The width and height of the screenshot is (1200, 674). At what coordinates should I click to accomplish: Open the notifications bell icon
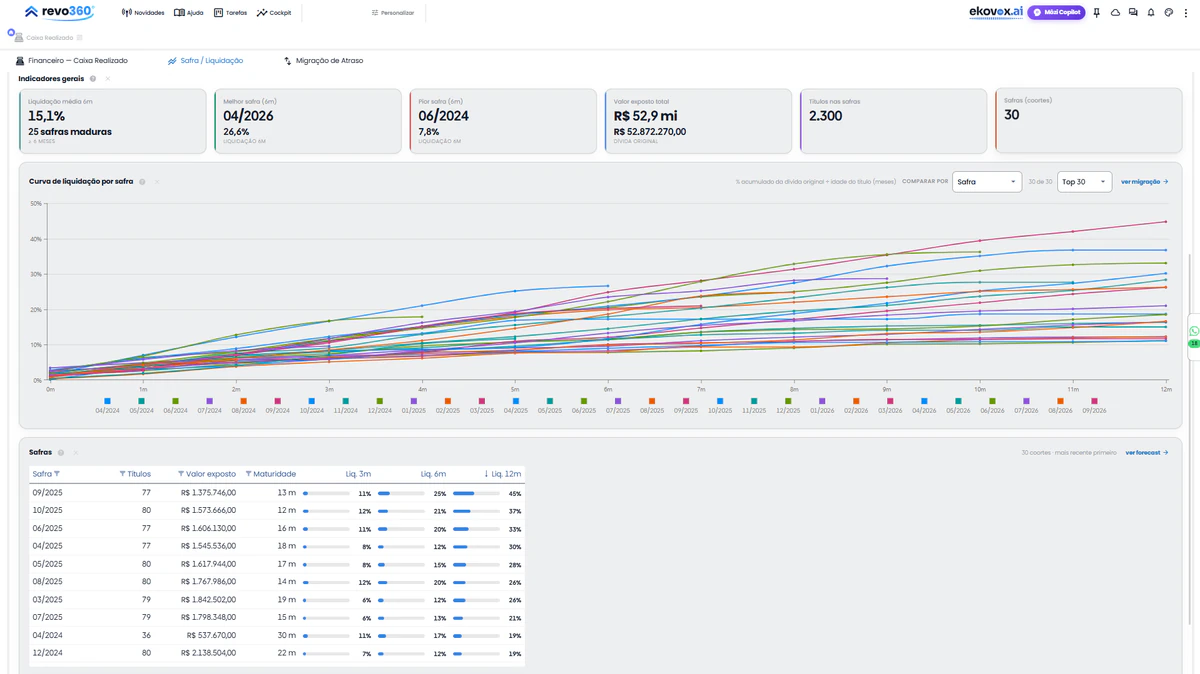pos(1151,13)
